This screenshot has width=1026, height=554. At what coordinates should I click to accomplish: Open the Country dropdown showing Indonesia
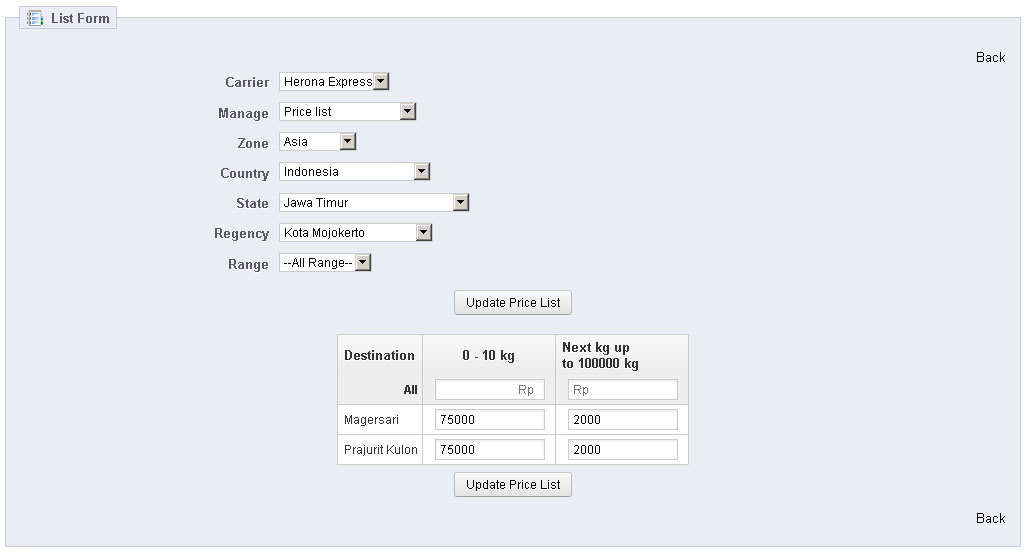(354, 172)
